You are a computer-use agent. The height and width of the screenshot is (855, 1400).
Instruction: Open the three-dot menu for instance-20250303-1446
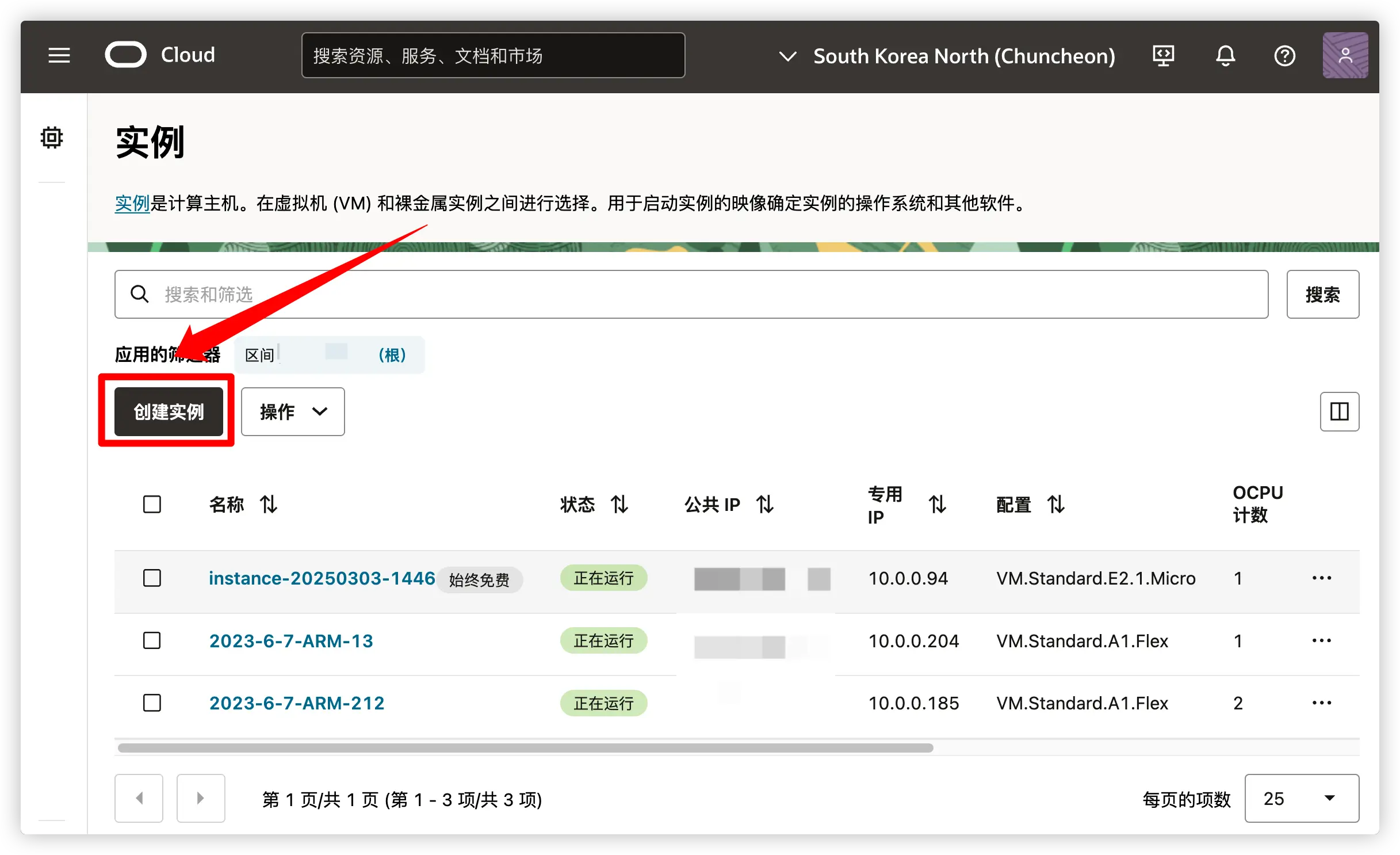coord(1321,578)
